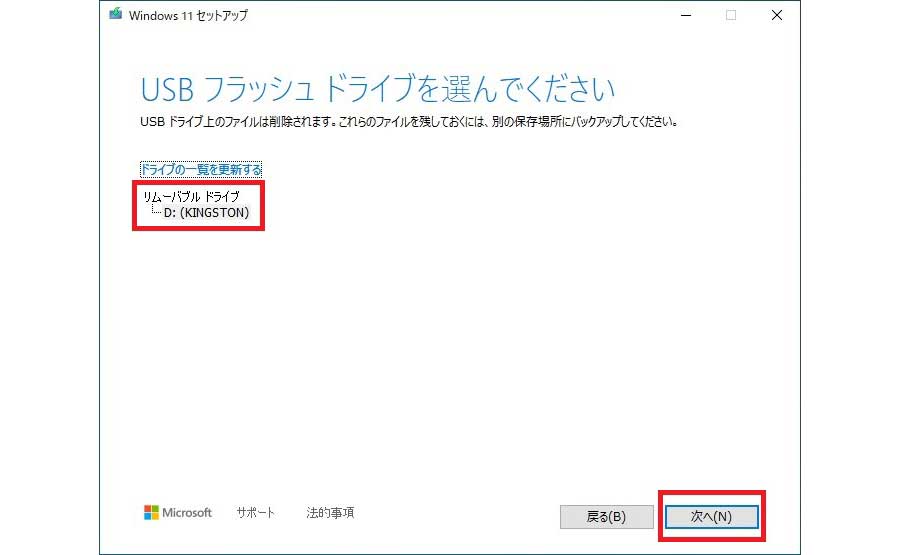Image resolution: width=900 pixels, height=555 pixels.
Task: Click ドライブの一覧を更新する to refresh drives
Action: point(201,169)
